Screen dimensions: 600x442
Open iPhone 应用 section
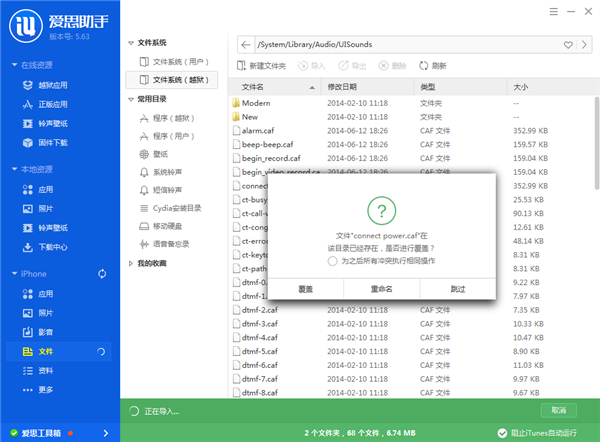point(38,294)
